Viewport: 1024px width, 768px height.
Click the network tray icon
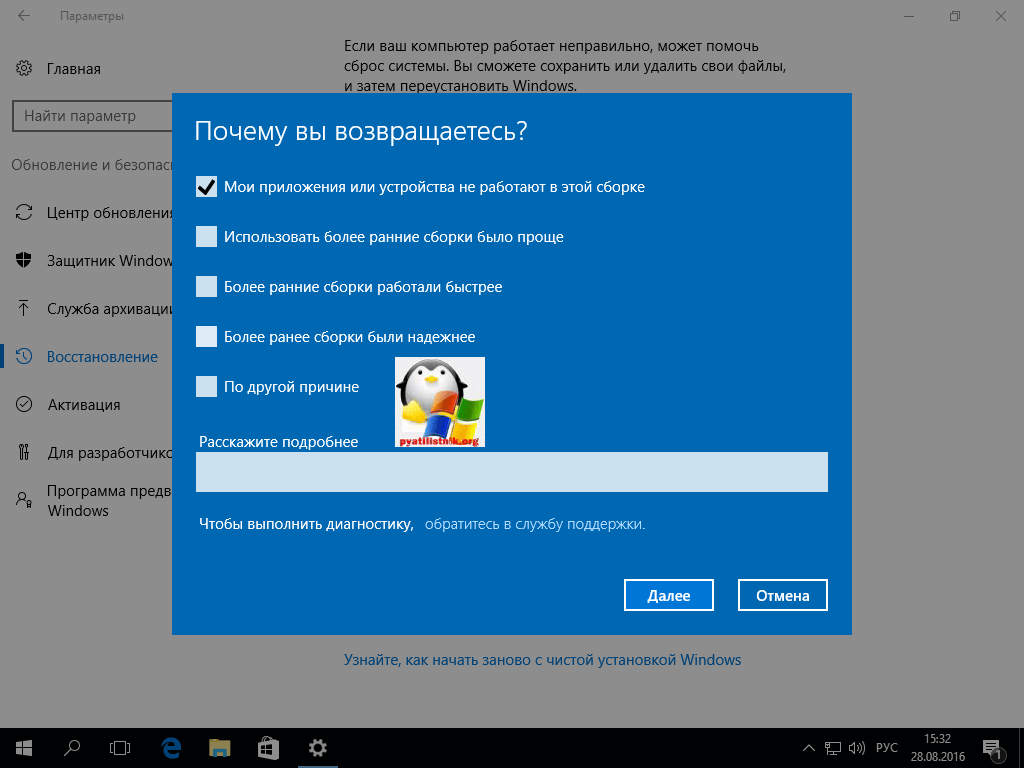click(833, 748)
